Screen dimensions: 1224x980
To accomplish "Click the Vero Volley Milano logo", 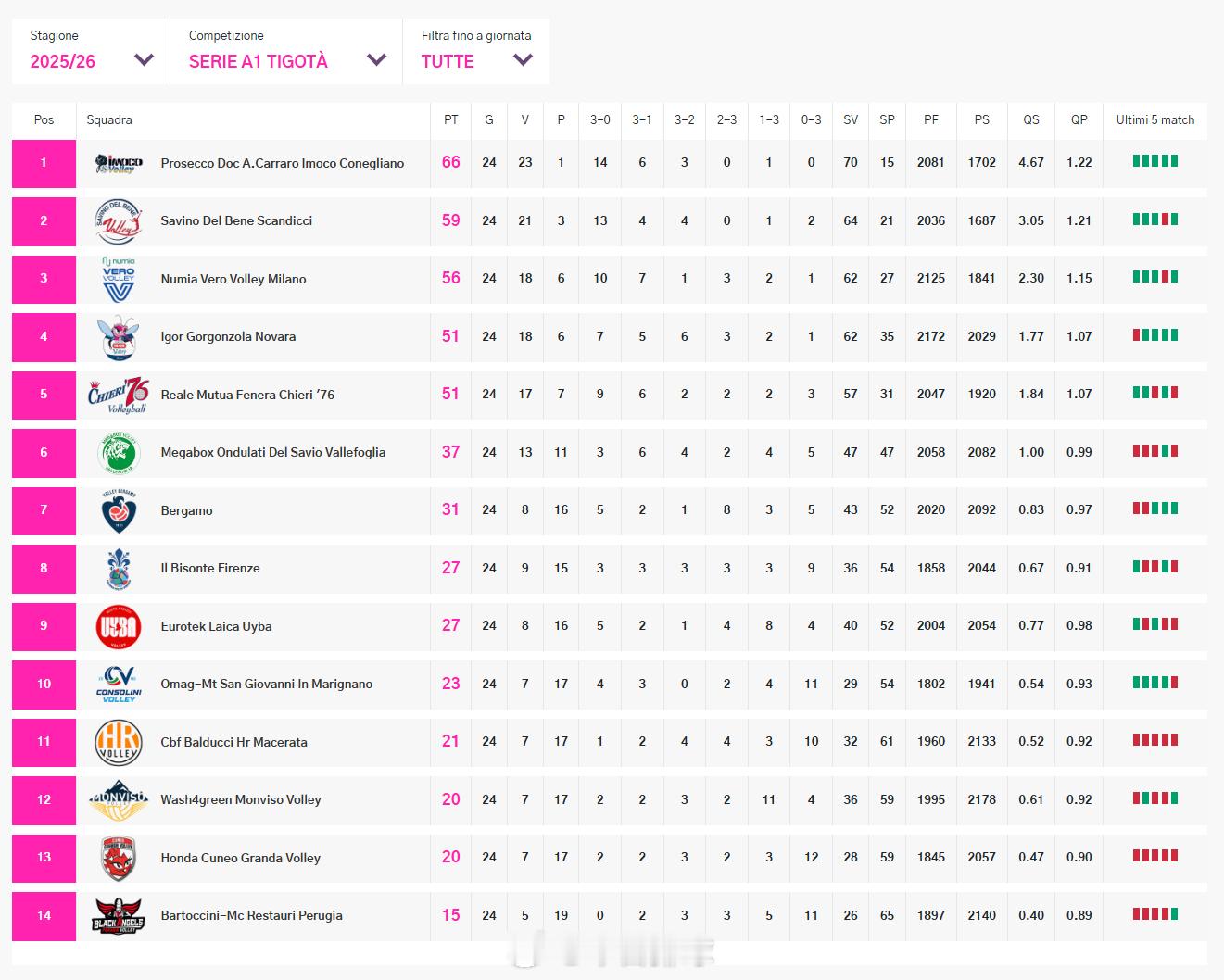I will pyautogui.click(x=119, y=279).
